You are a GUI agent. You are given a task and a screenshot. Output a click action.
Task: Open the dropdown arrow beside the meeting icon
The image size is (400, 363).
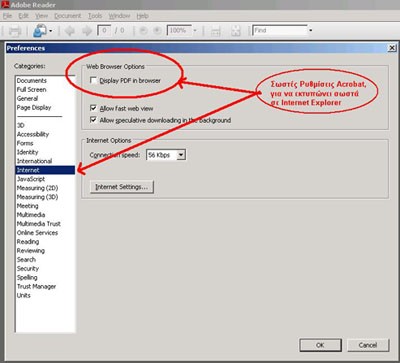pyautogui.click(x=51, y=31)
